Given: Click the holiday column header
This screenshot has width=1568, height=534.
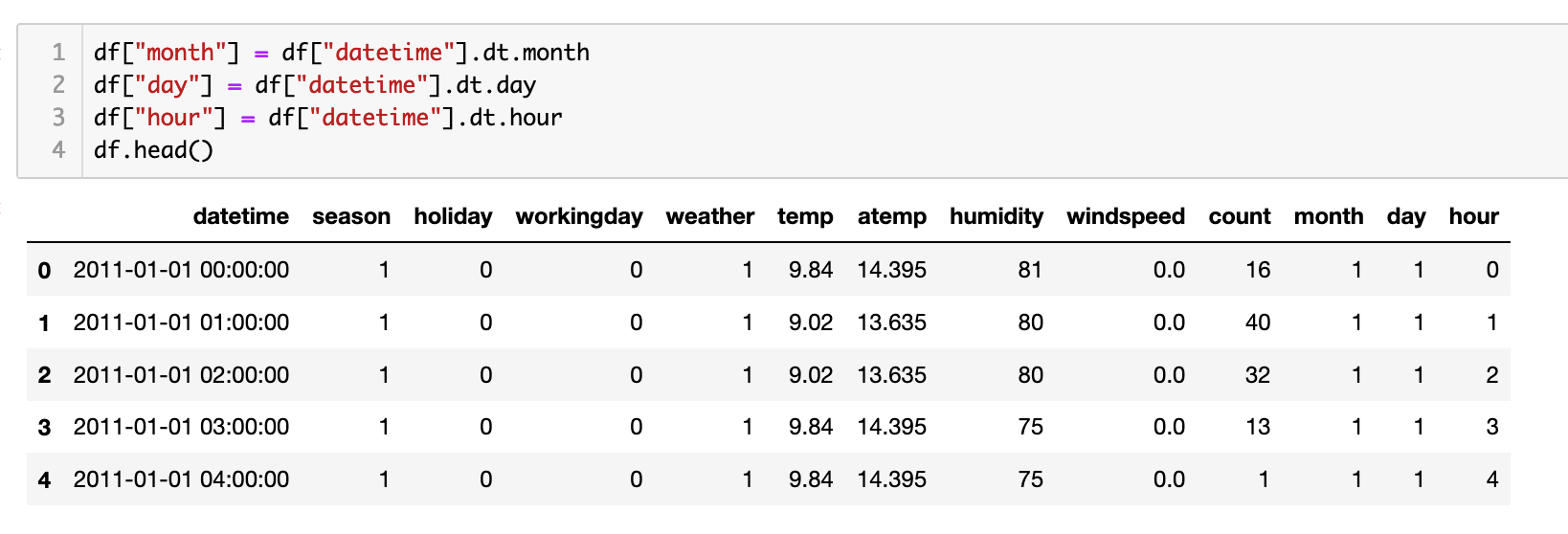Looking at the screenshot, I should tap(453, 216).
